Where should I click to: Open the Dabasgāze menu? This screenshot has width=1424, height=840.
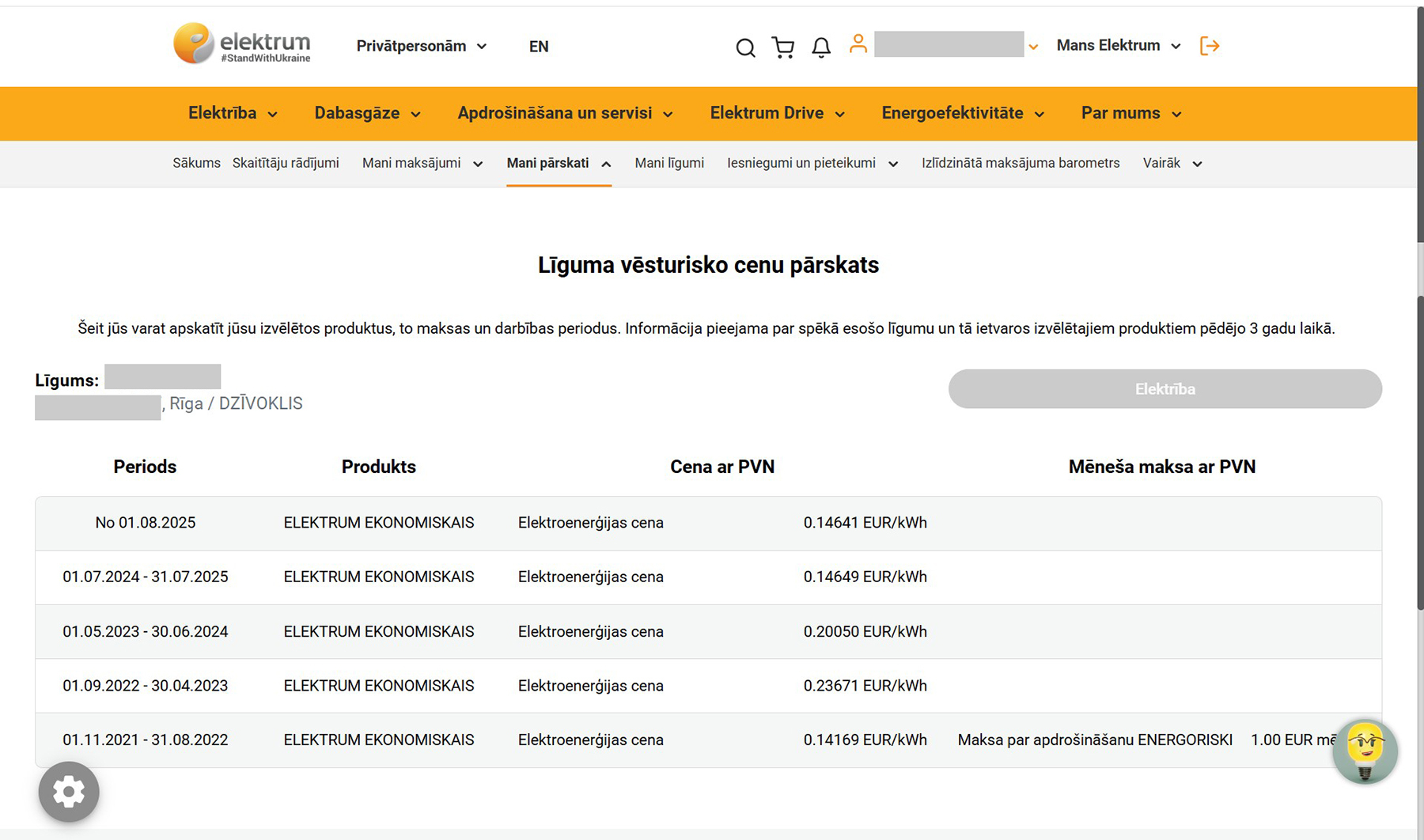[367, 113]
